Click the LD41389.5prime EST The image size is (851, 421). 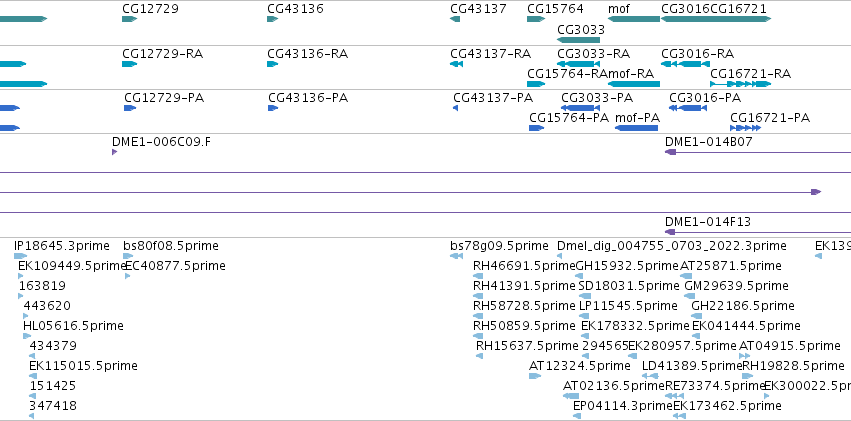[650, 376]
